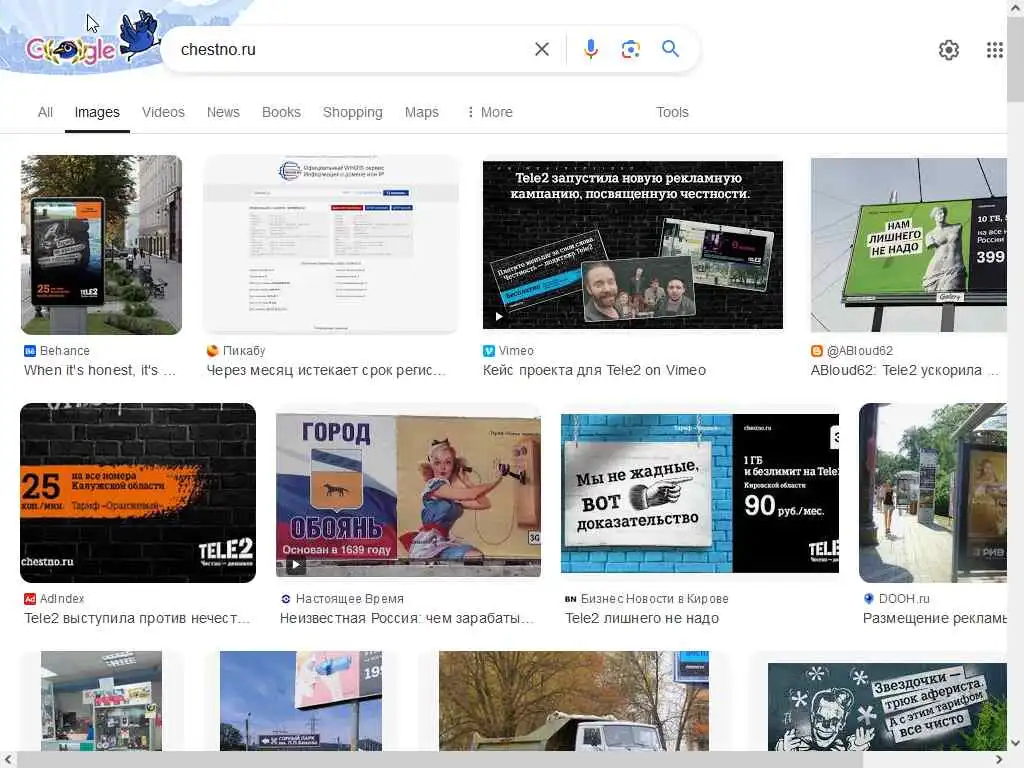Click the DOOH.ru favicon icon

click(x=869, y=599)
